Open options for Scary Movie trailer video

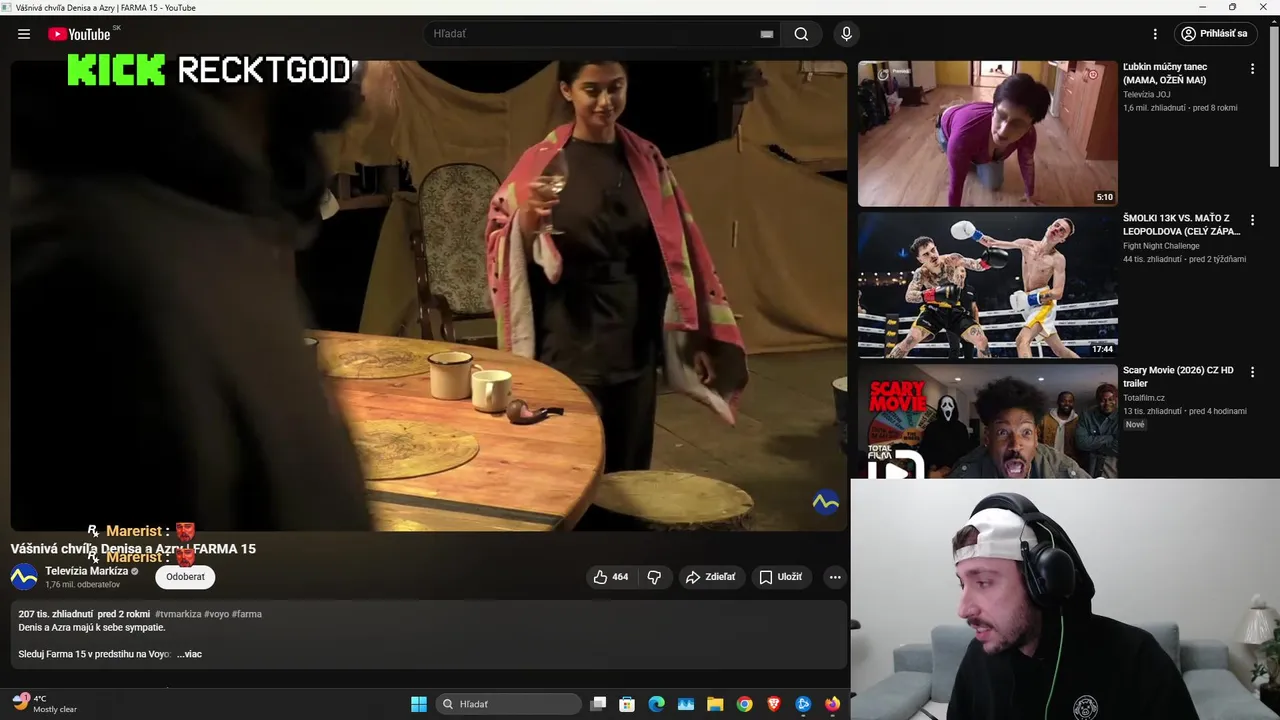pos(1252,372)
